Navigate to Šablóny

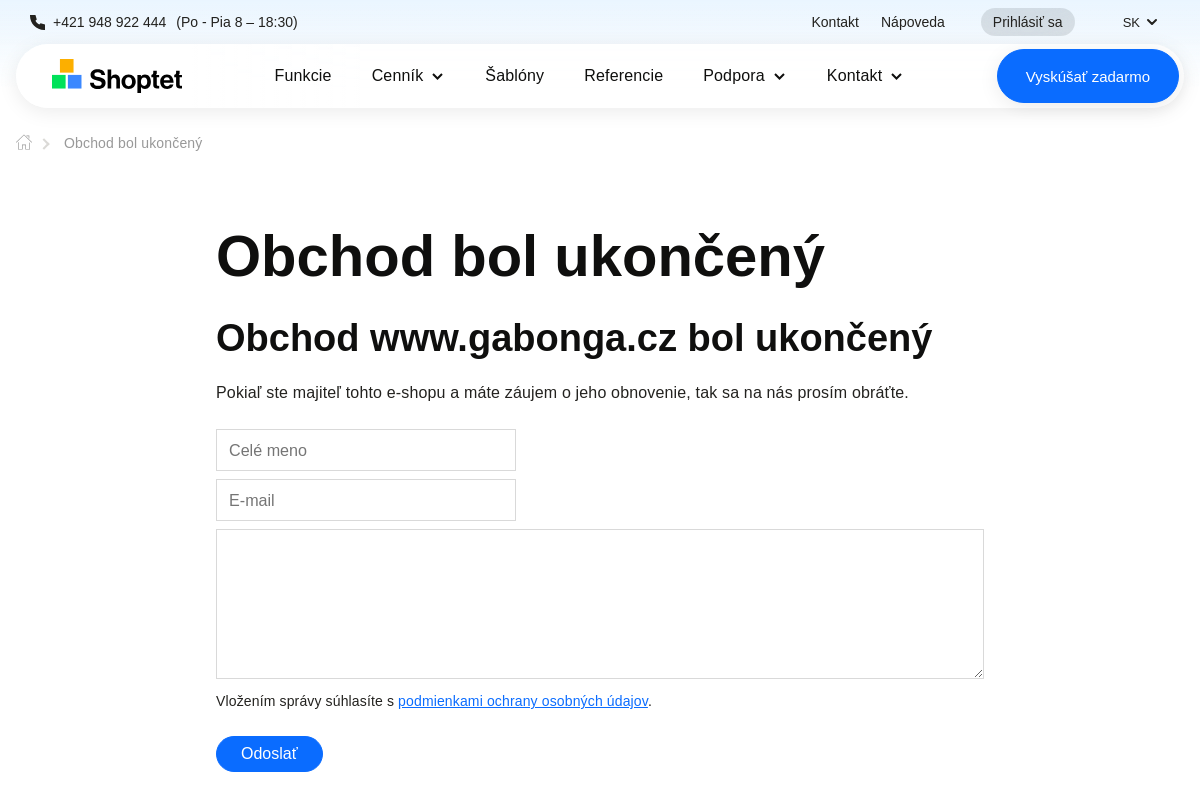click(514, 75)
